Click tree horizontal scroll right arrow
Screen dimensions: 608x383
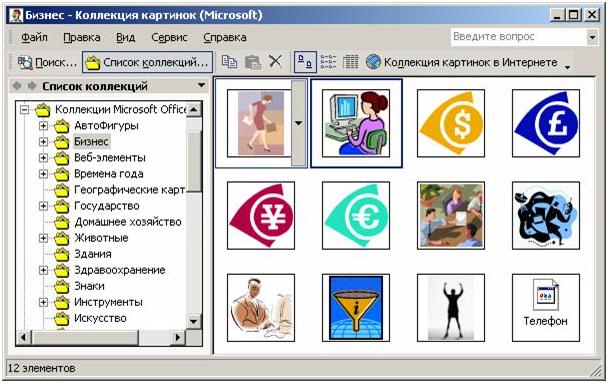click(x=178, y=338)
